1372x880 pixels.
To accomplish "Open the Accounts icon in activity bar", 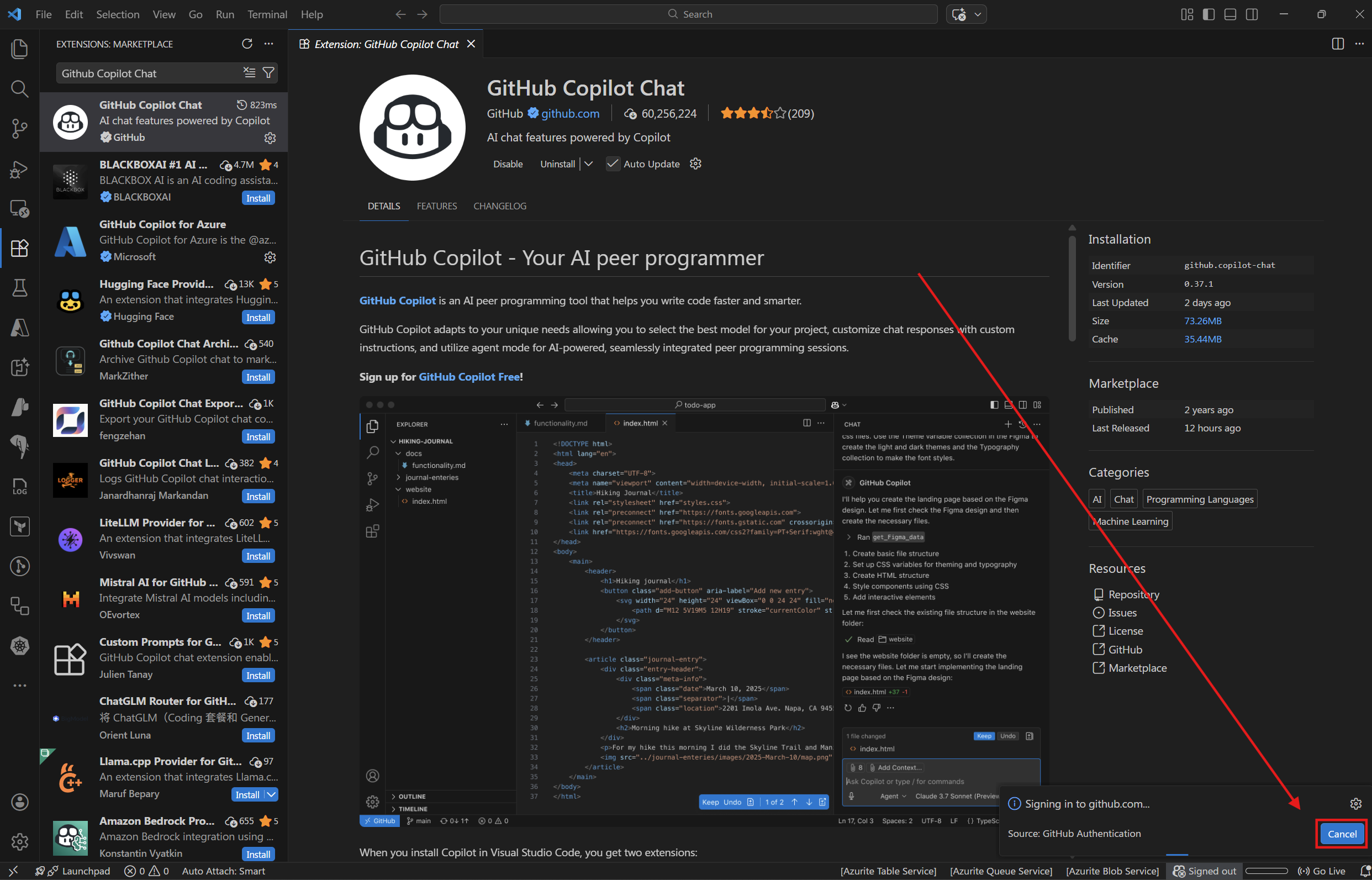I will pyautogui.click(x=19, y=802).
